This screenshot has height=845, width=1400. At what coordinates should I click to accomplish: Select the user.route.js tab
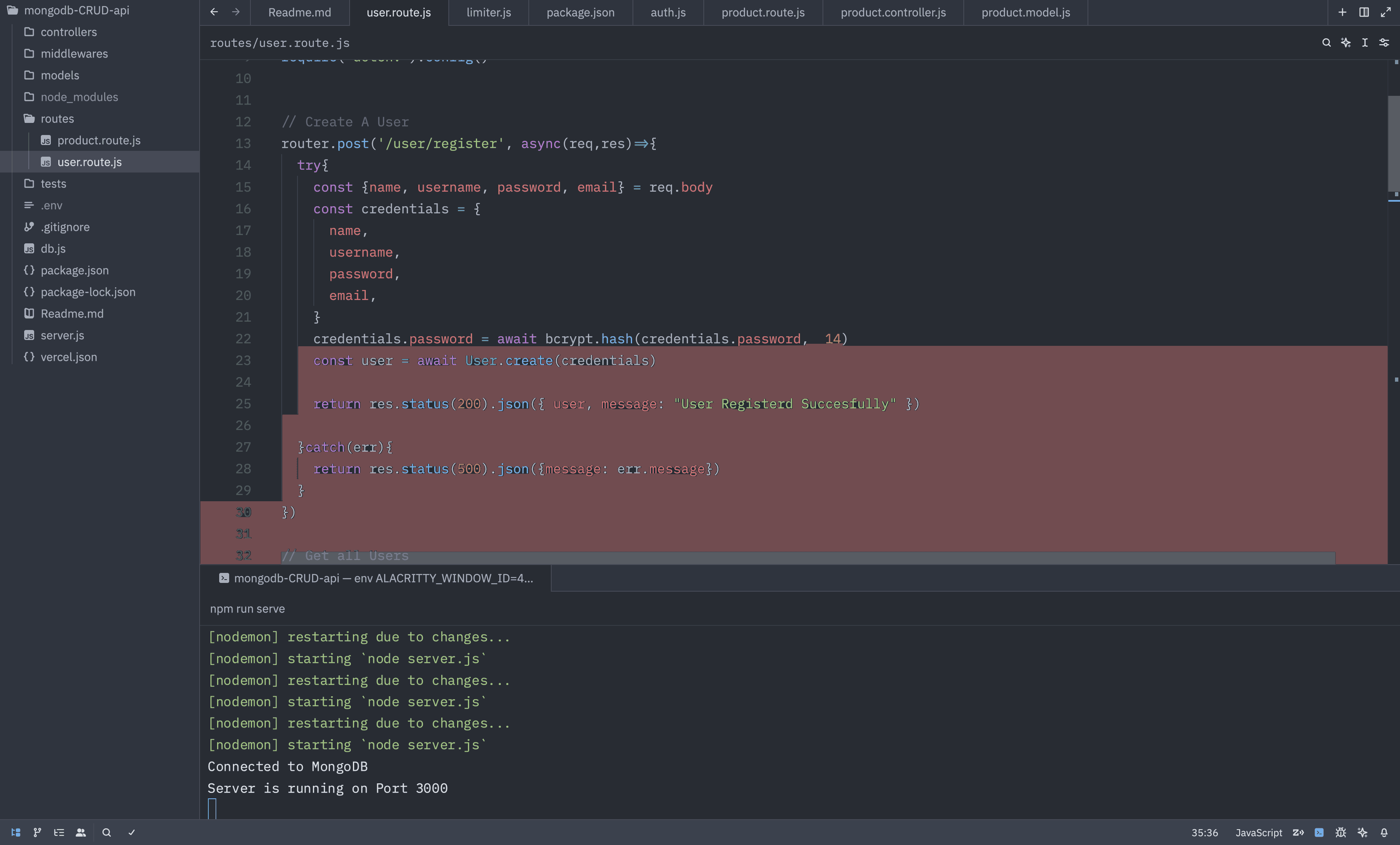pyautogui.click(x=399, y=12)
